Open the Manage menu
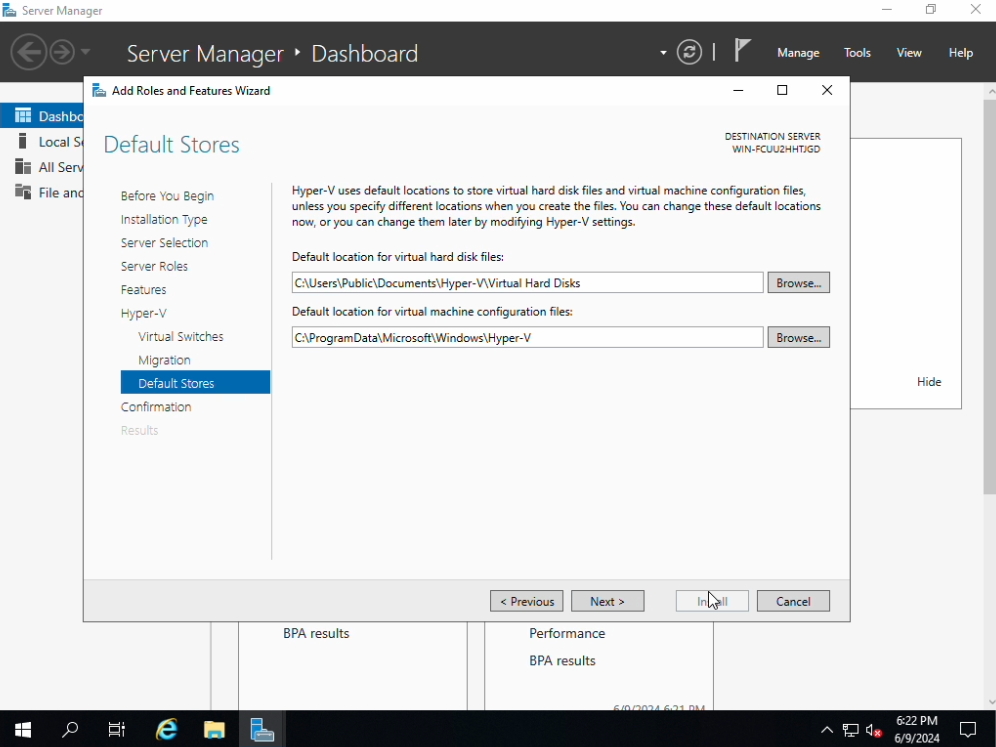The height and width of the screenshot is (747, 996). (797, 53)
